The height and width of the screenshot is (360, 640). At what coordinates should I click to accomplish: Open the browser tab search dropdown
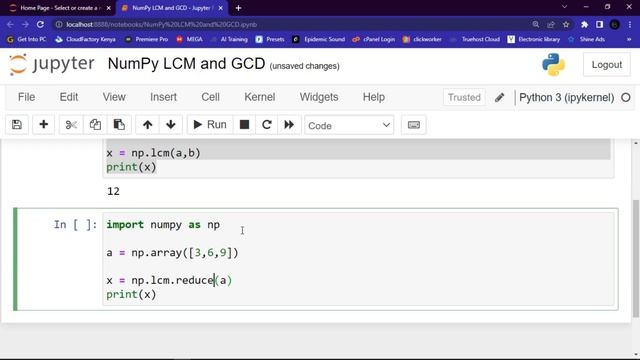click(x=564, y=7)
